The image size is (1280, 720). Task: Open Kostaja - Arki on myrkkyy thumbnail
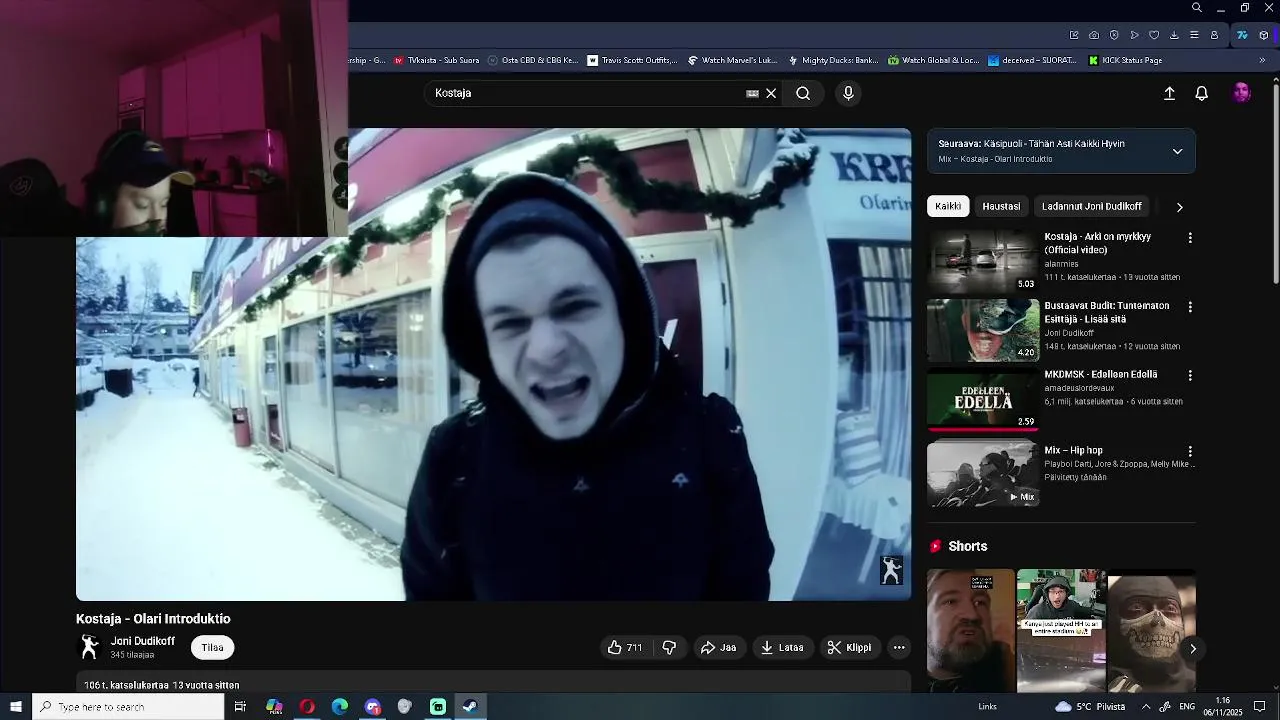click(983, 261)
